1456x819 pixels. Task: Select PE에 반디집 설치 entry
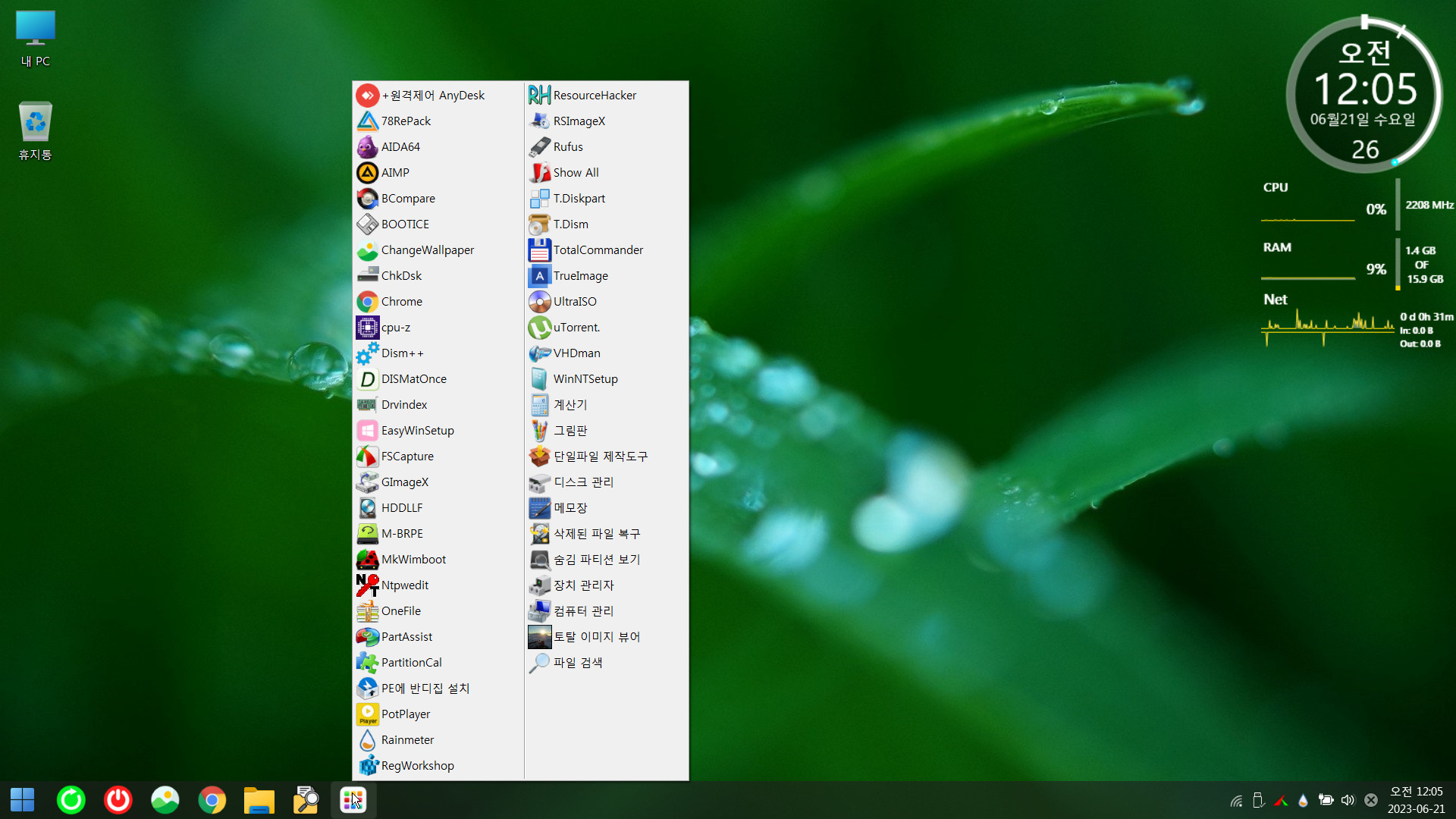(x=438, y=689)
